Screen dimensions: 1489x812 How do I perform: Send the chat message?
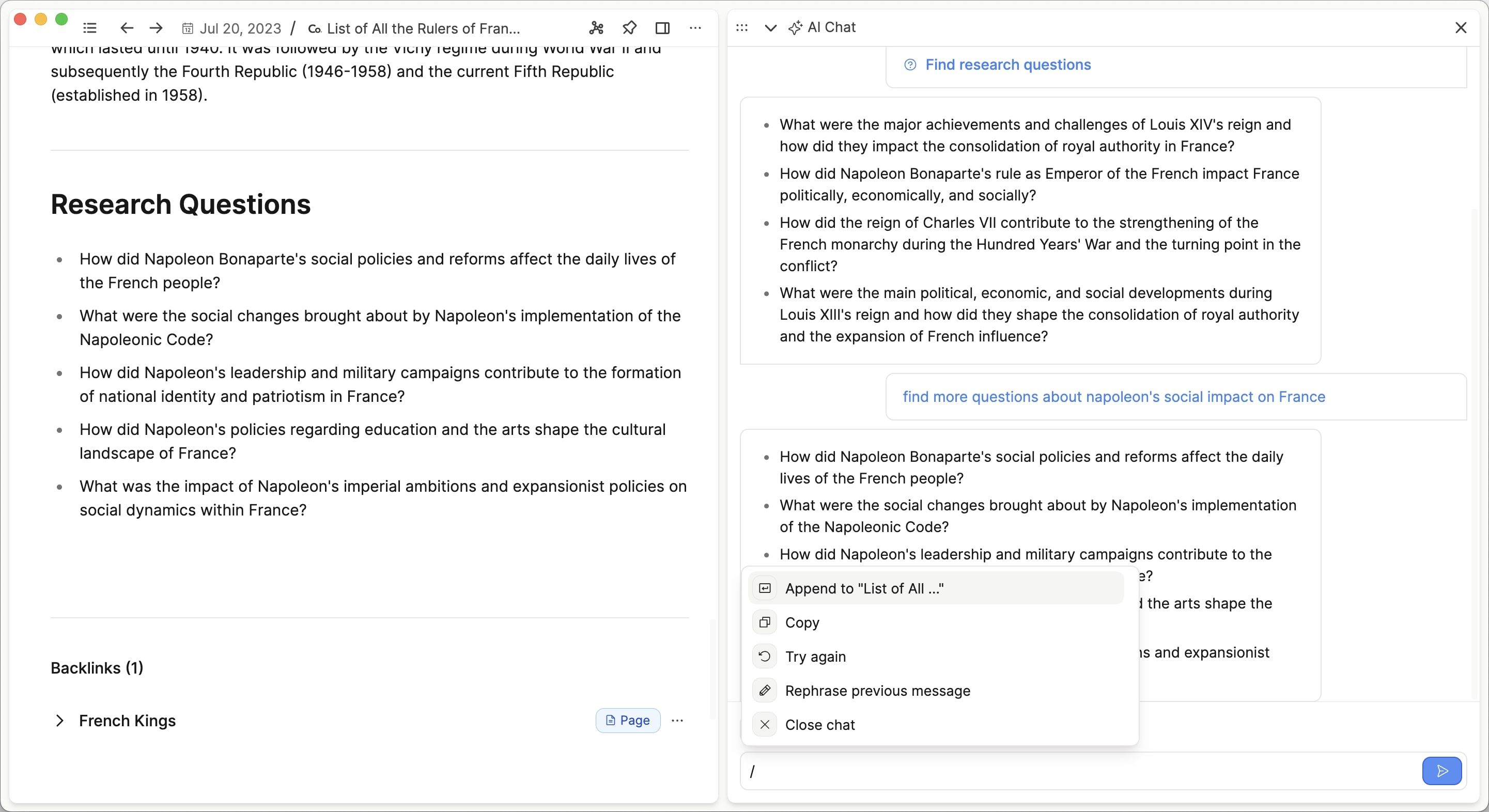[1441, 770]
